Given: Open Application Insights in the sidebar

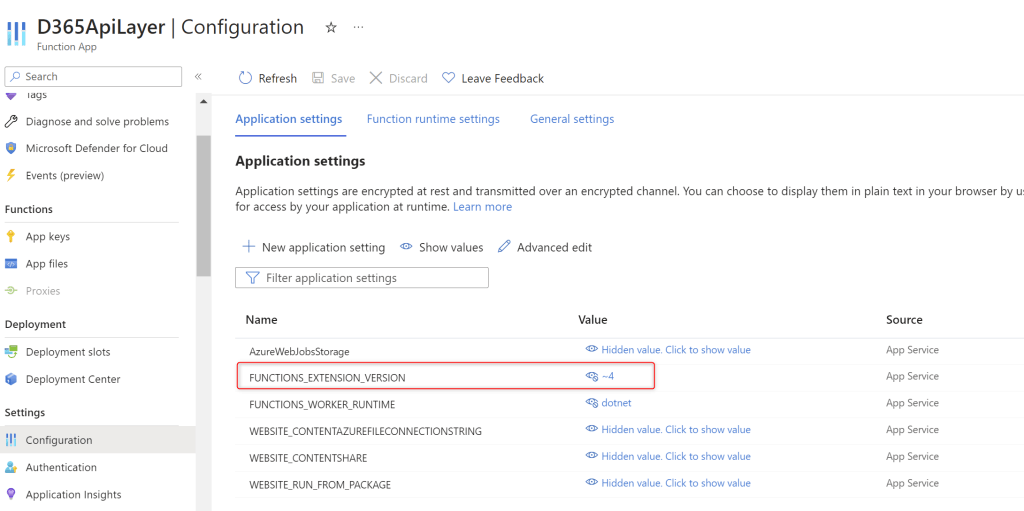Looking at the screenshot, I should [73, 494].
